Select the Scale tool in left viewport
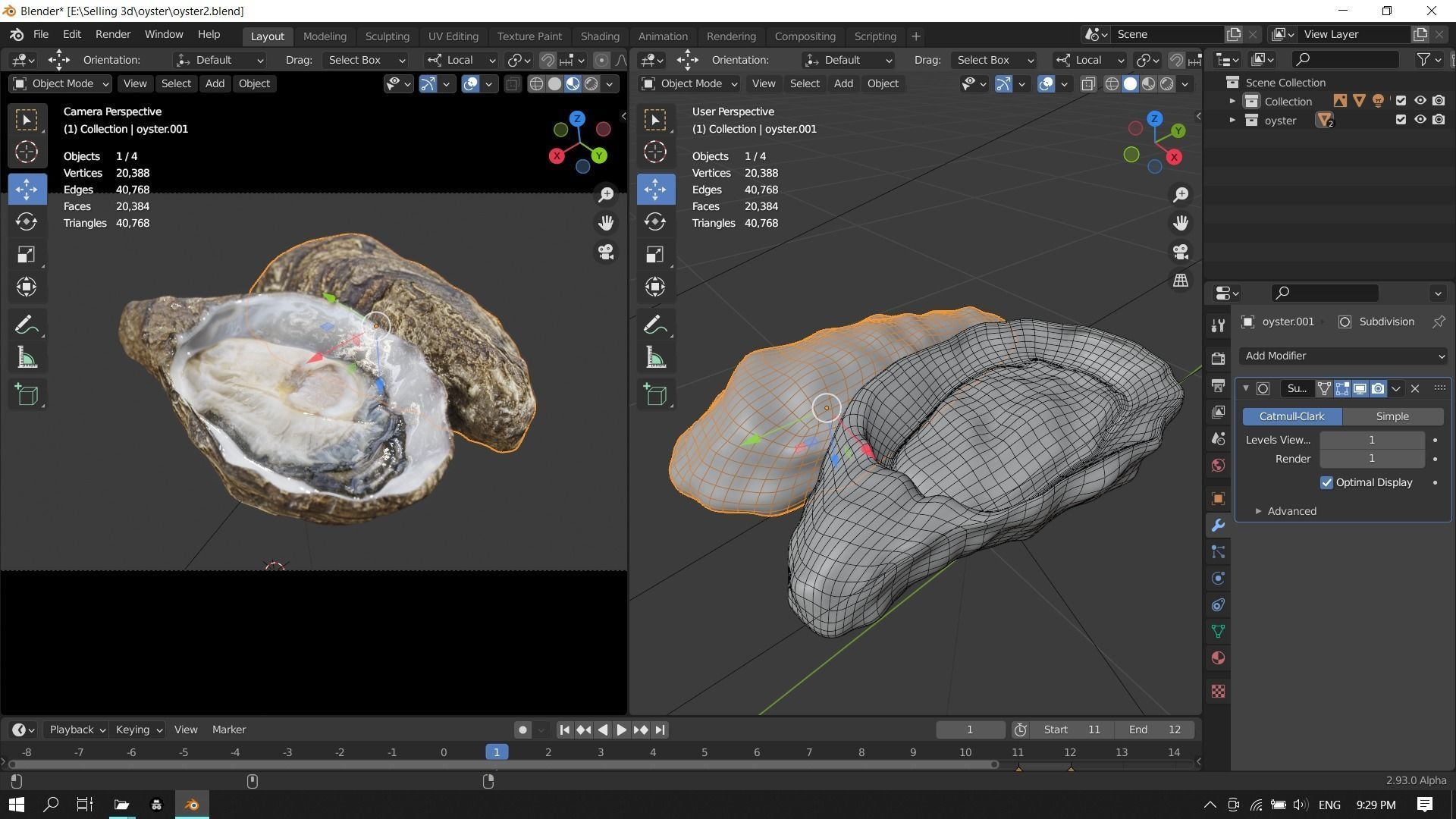 pos(27,254)
